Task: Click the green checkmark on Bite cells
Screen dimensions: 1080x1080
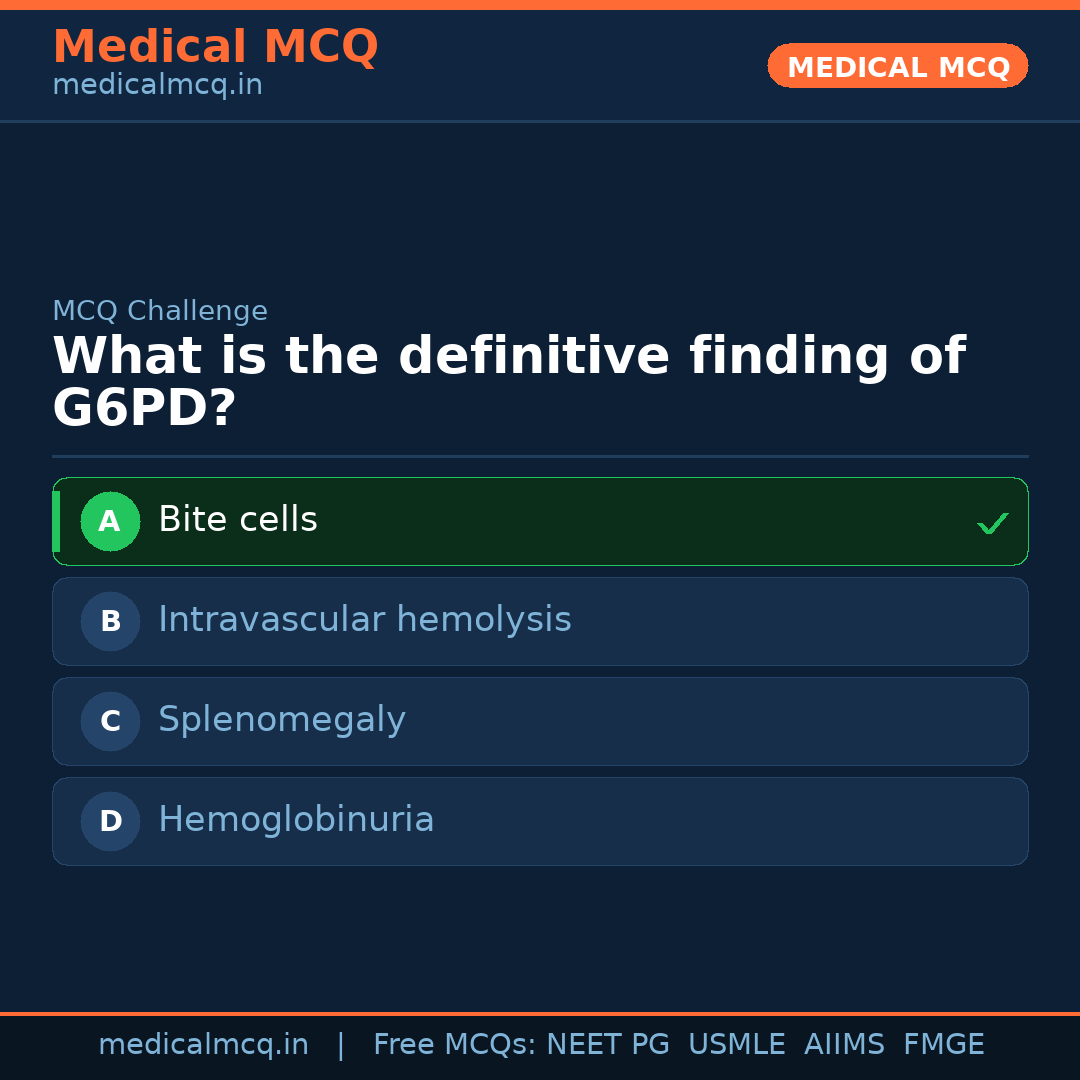Action: [992, 523]
